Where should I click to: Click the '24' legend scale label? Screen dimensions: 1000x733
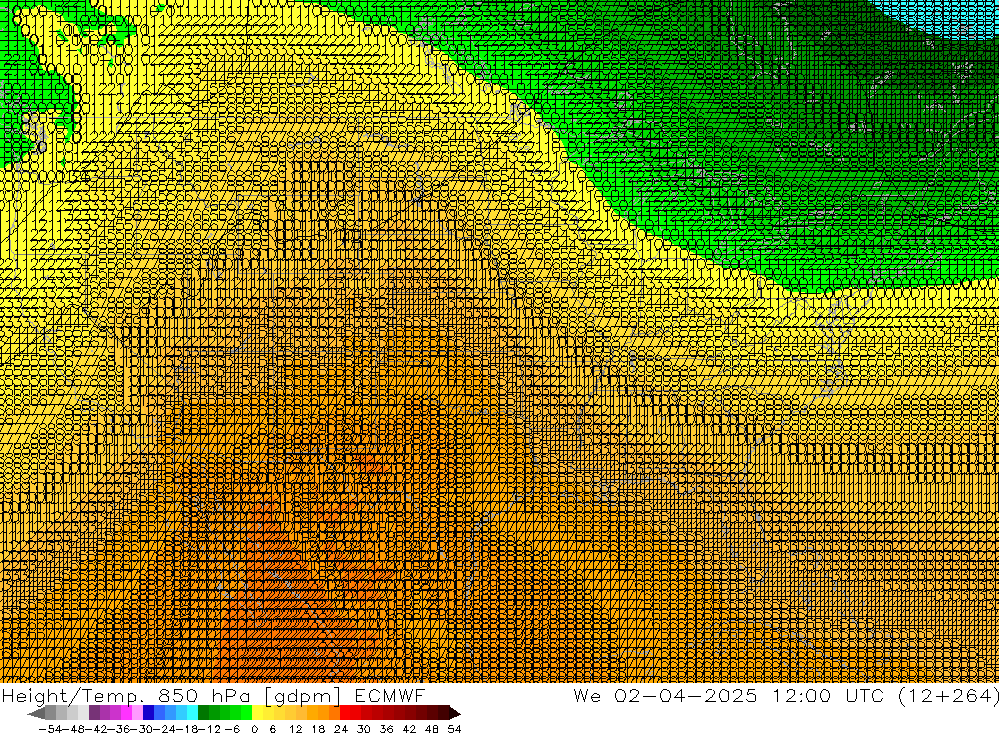[341, 729]
